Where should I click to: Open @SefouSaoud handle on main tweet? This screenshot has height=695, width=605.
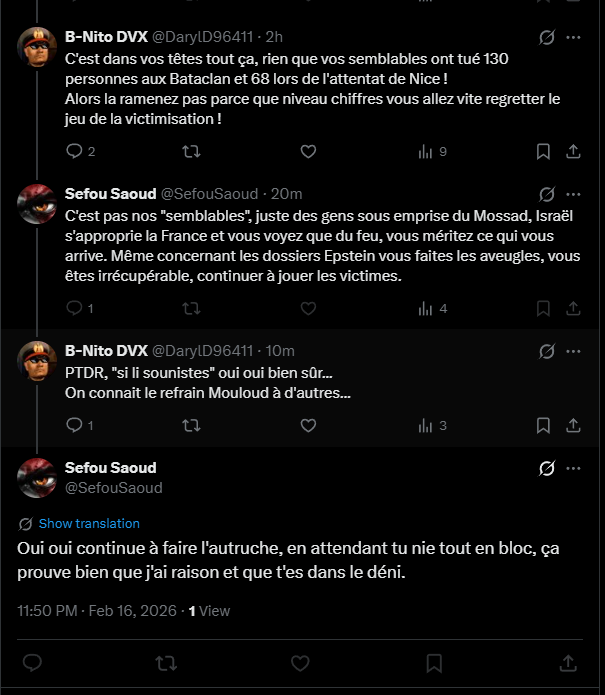click(113, 488)
